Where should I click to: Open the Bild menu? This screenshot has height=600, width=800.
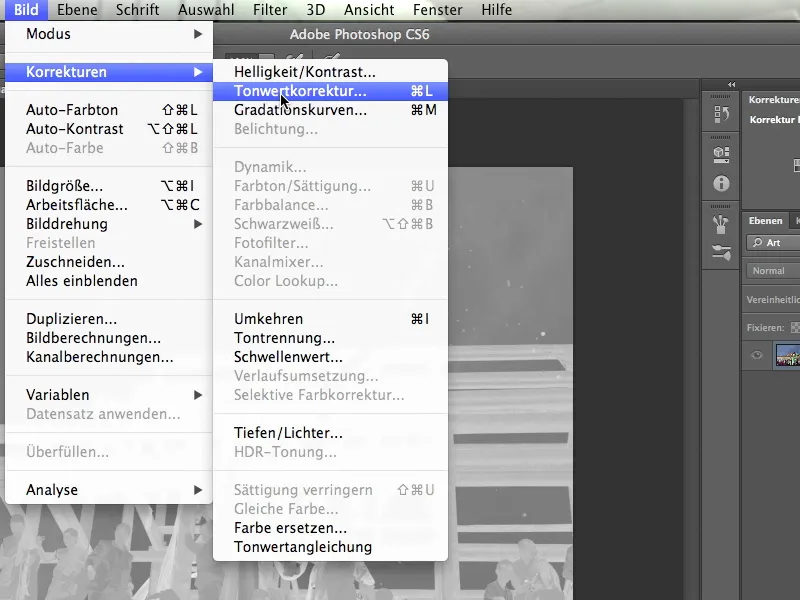pyautogui.click(x=26, y=10)
